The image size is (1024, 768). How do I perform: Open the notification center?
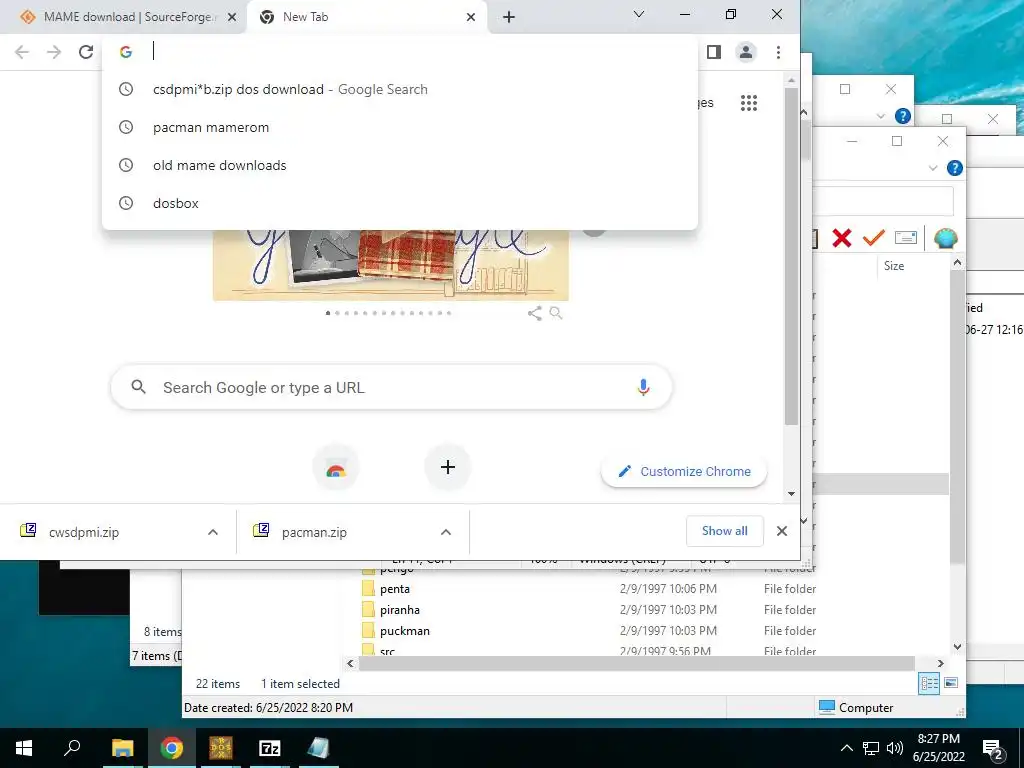(993, 748)
